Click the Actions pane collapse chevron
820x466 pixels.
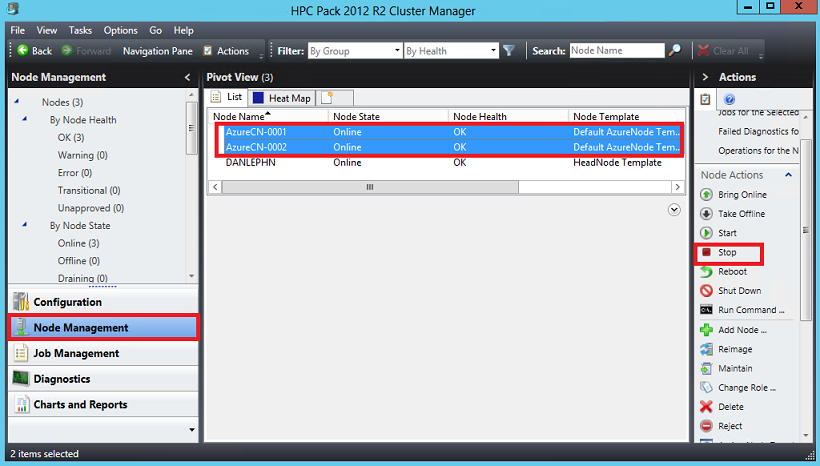[705, 77]
